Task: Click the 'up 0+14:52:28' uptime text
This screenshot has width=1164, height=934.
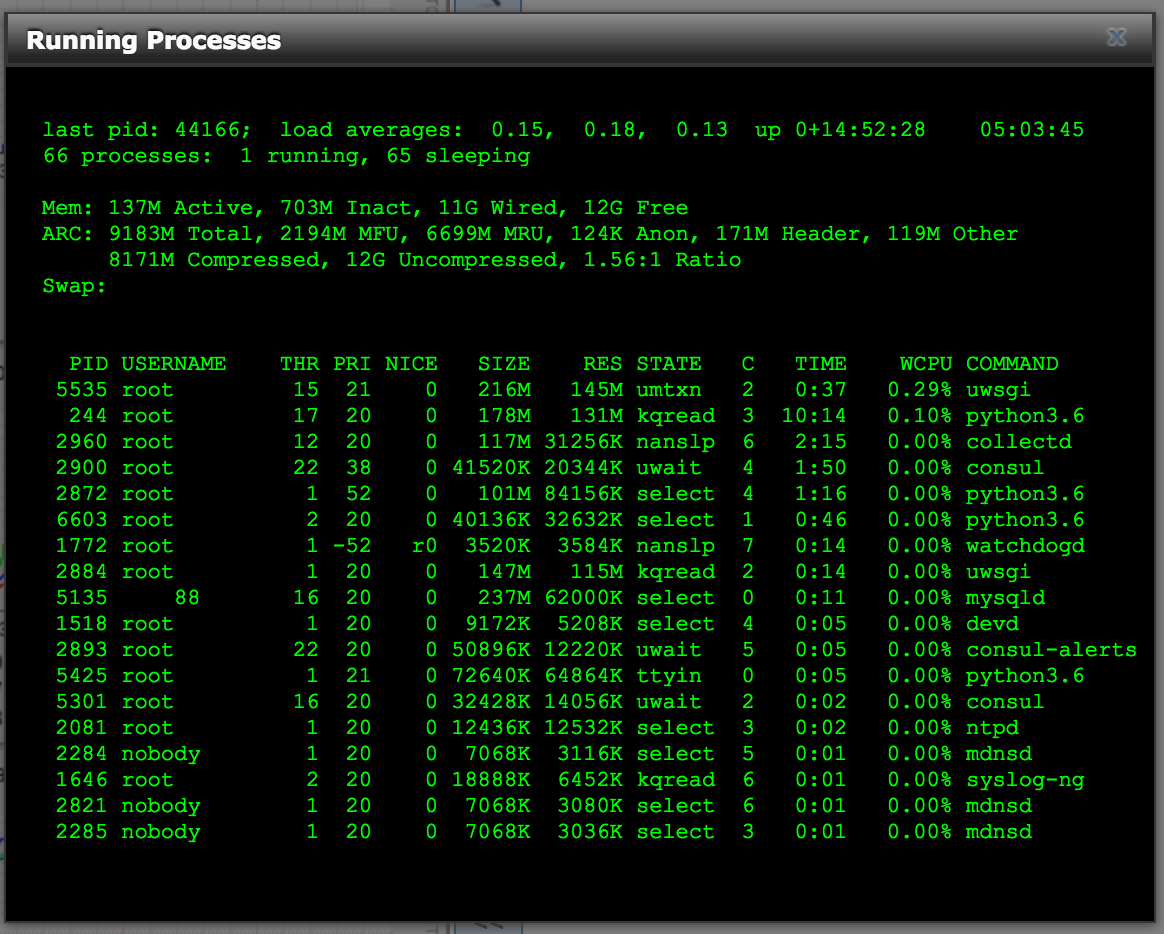Action: click(x=840, y=130)
